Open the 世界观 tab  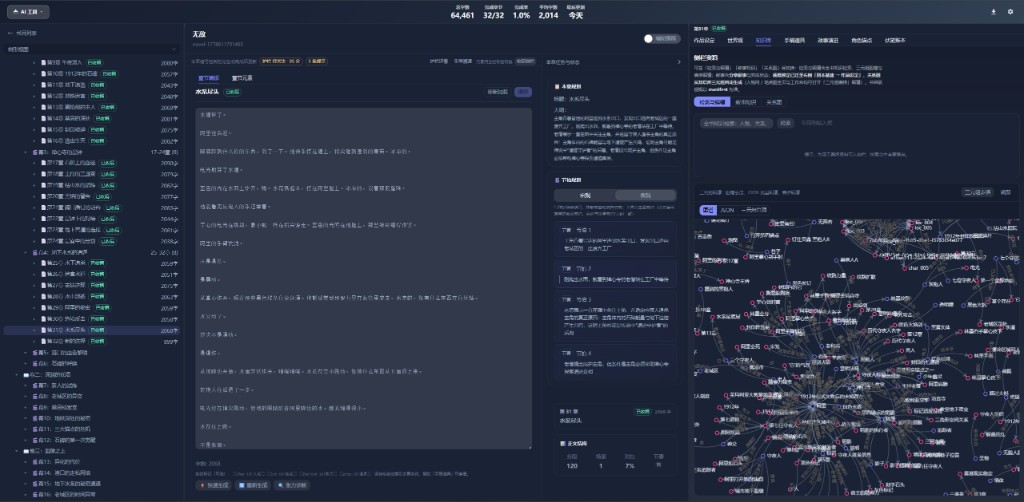tap(735, 40)
